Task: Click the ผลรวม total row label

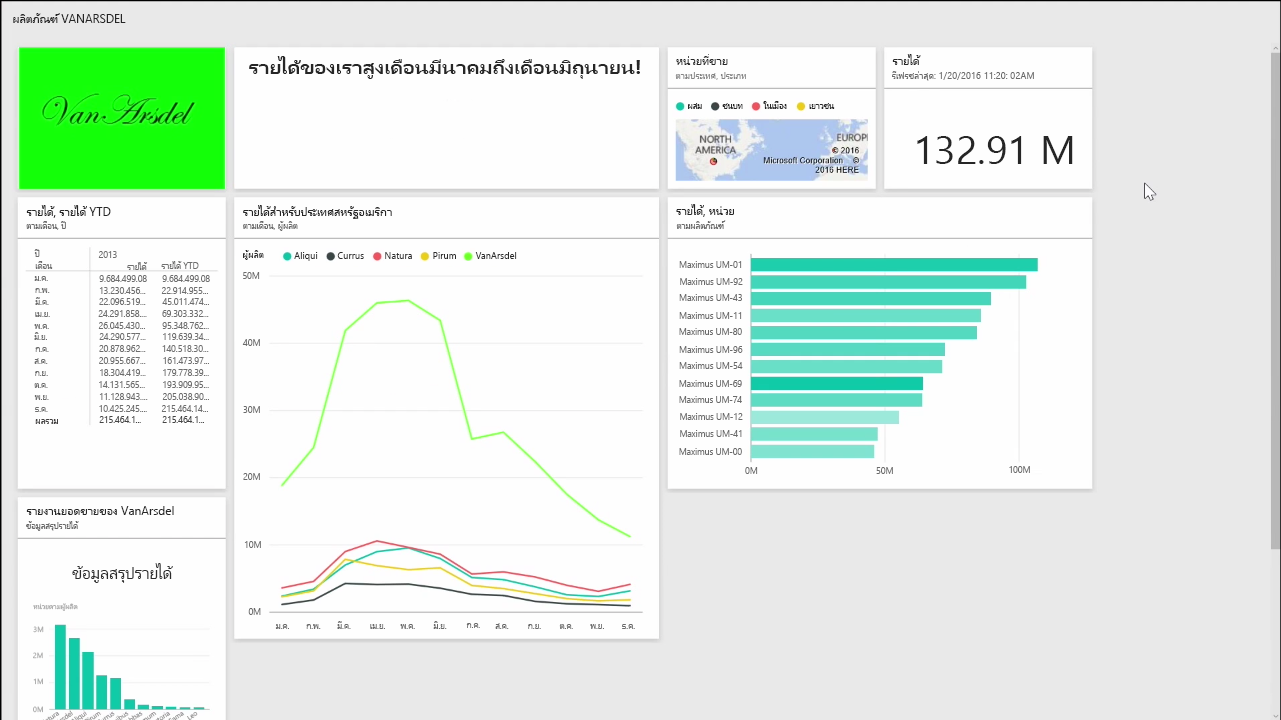Action: 46,421
